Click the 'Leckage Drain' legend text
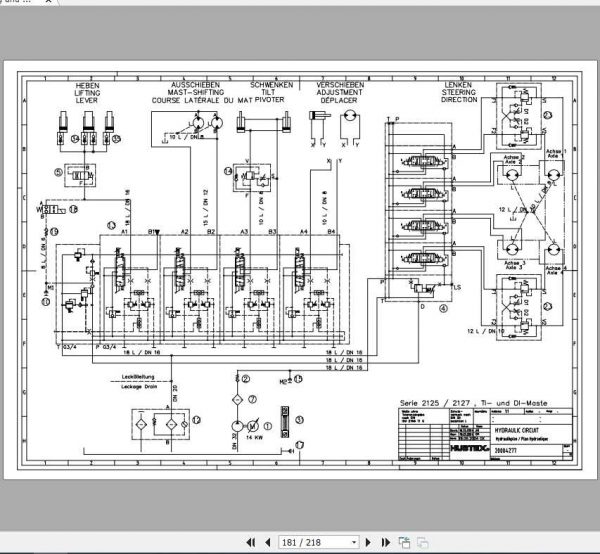600x554 pixels. [139, 387]
